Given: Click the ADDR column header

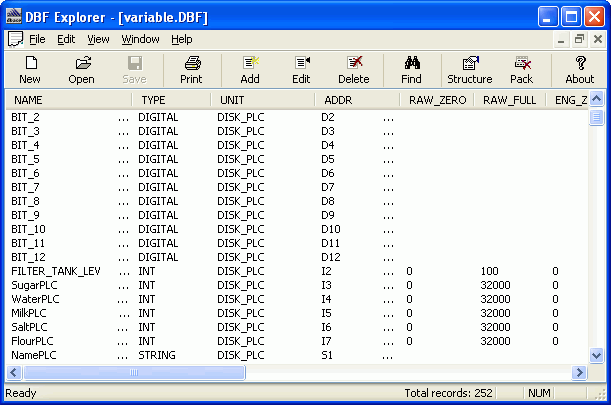Looking at the screenshot, I should pos(357,100).
